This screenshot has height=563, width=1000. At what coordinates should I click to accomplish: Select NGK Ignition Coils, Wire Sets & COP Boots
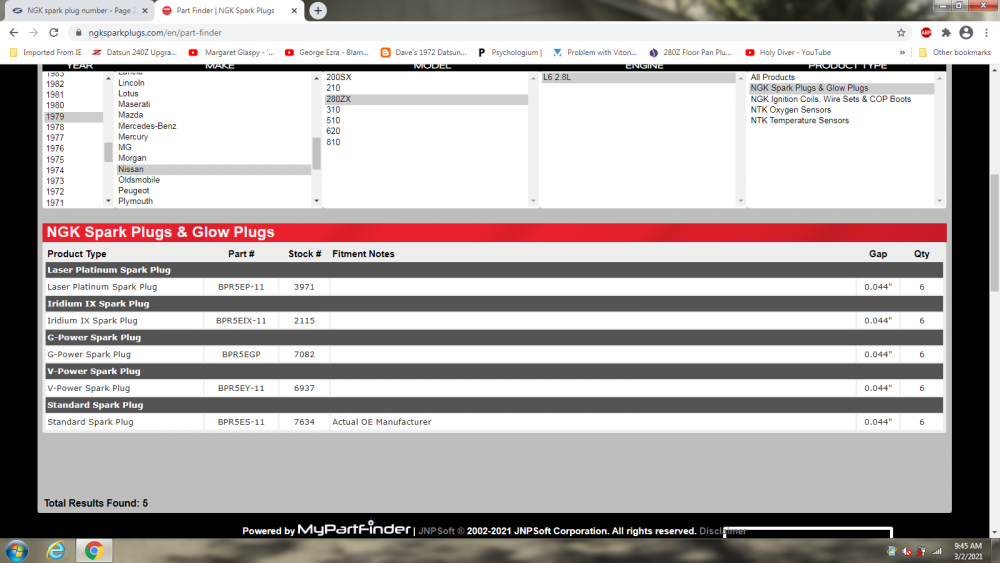coord(830,99)
